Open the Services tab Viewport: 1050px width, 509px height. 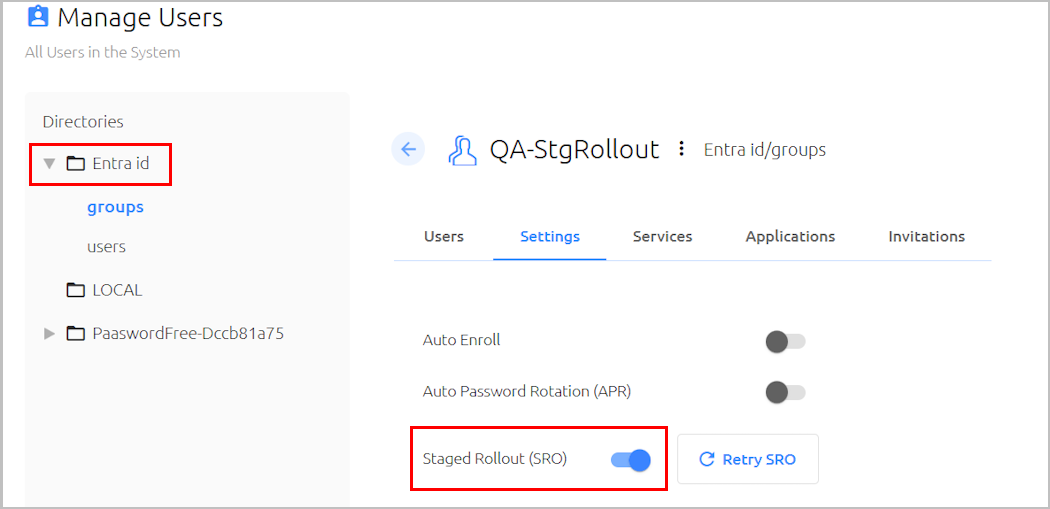(662, 236)
